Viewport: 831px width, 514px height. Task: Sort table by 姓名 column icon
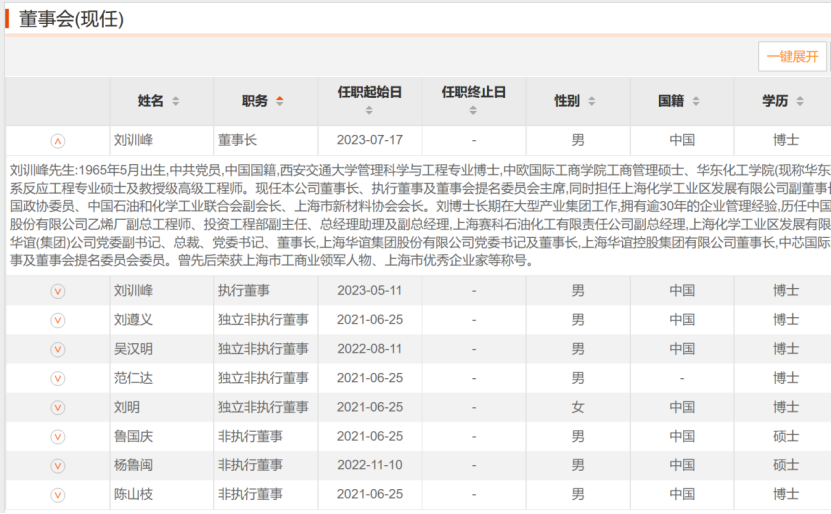(x=176, y=101)
